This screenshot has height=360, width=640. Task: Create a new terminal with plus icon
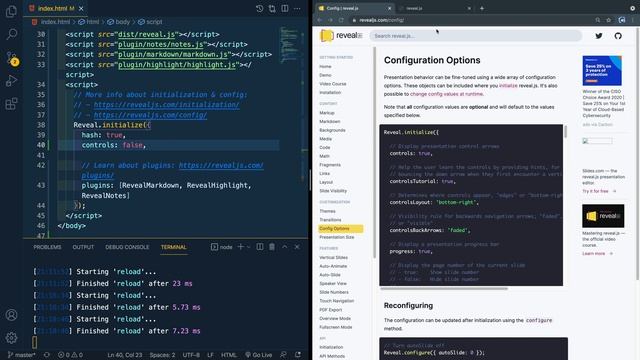pos(240,247)
